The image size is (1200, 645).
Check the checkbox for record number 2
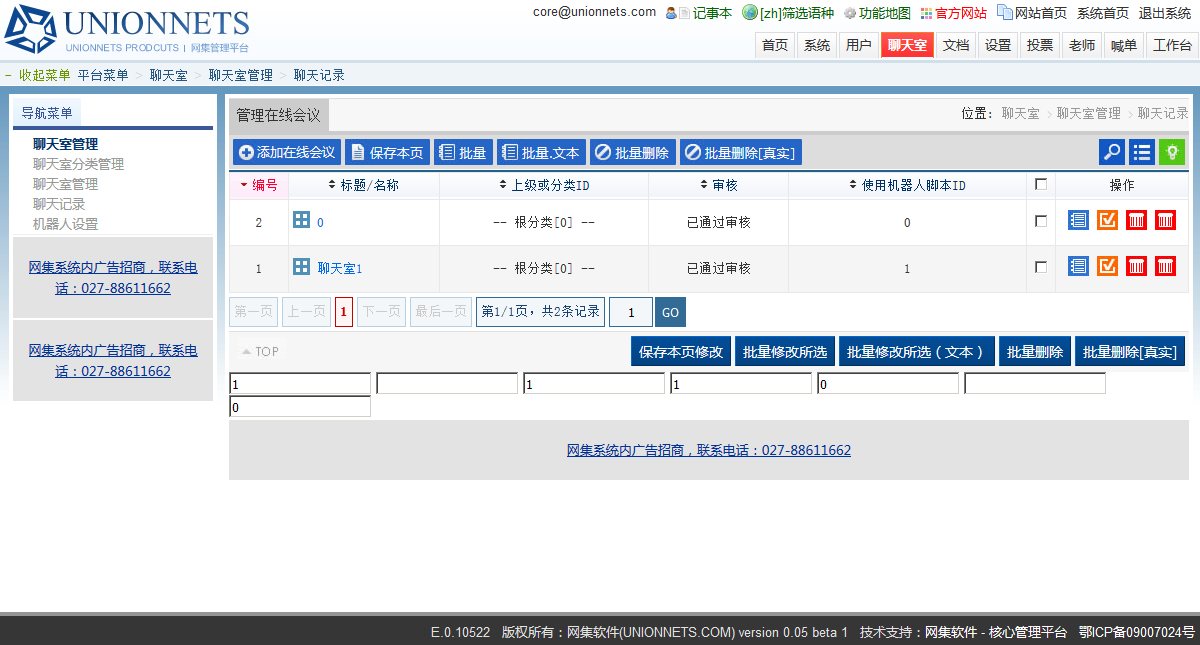[1041, 221]
